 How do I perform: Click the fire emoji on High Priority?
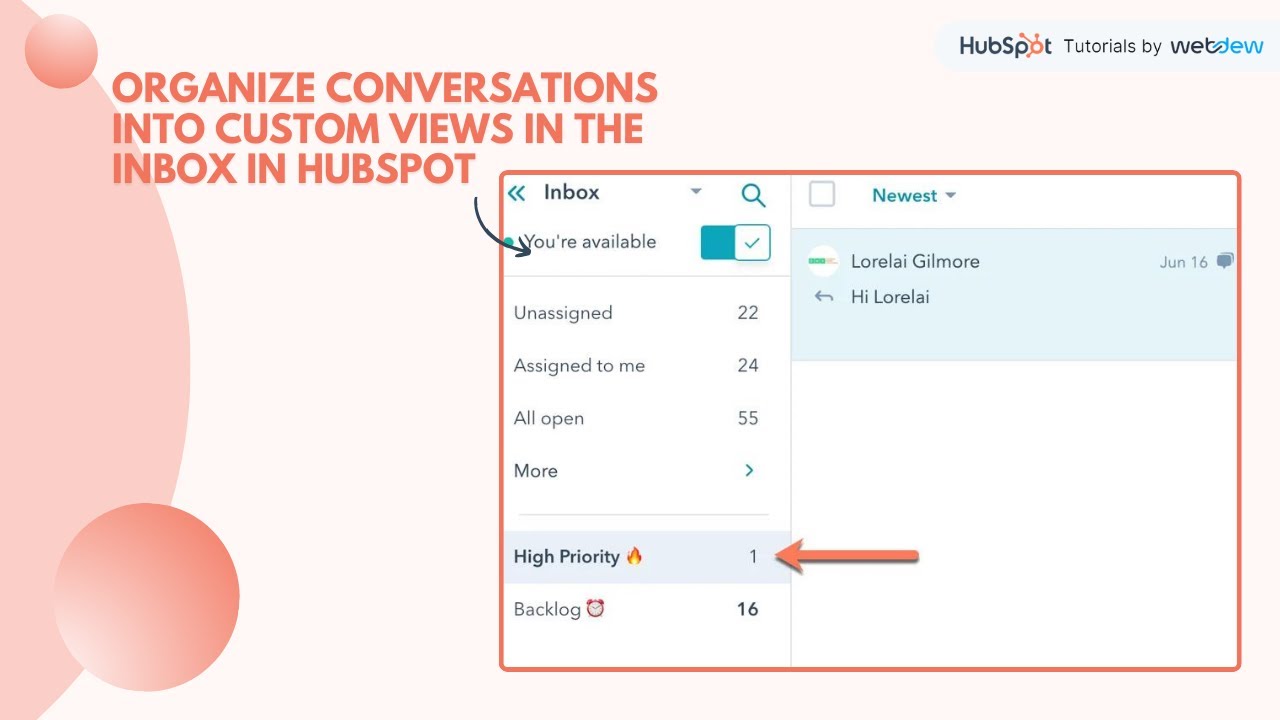(x=634, y=556)
